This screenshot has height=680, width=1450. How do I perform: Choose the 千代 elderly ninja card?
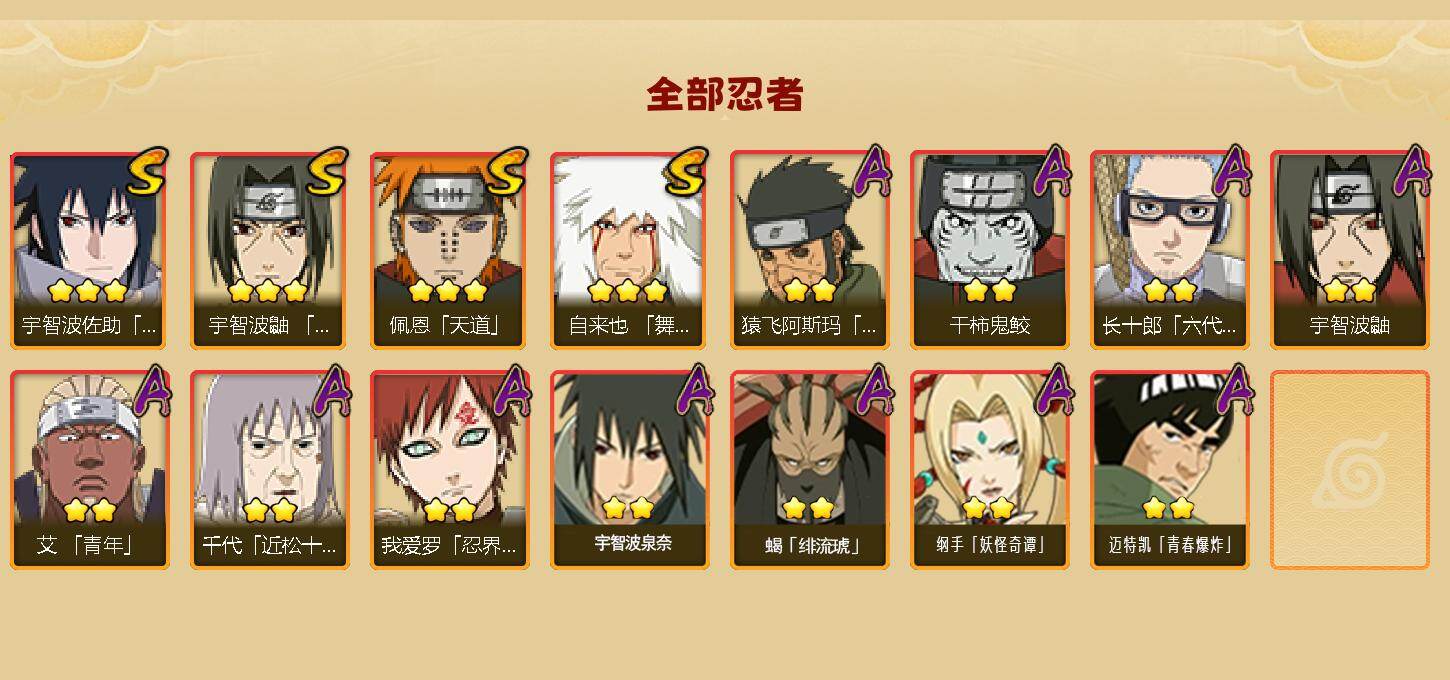coord(270,470)
